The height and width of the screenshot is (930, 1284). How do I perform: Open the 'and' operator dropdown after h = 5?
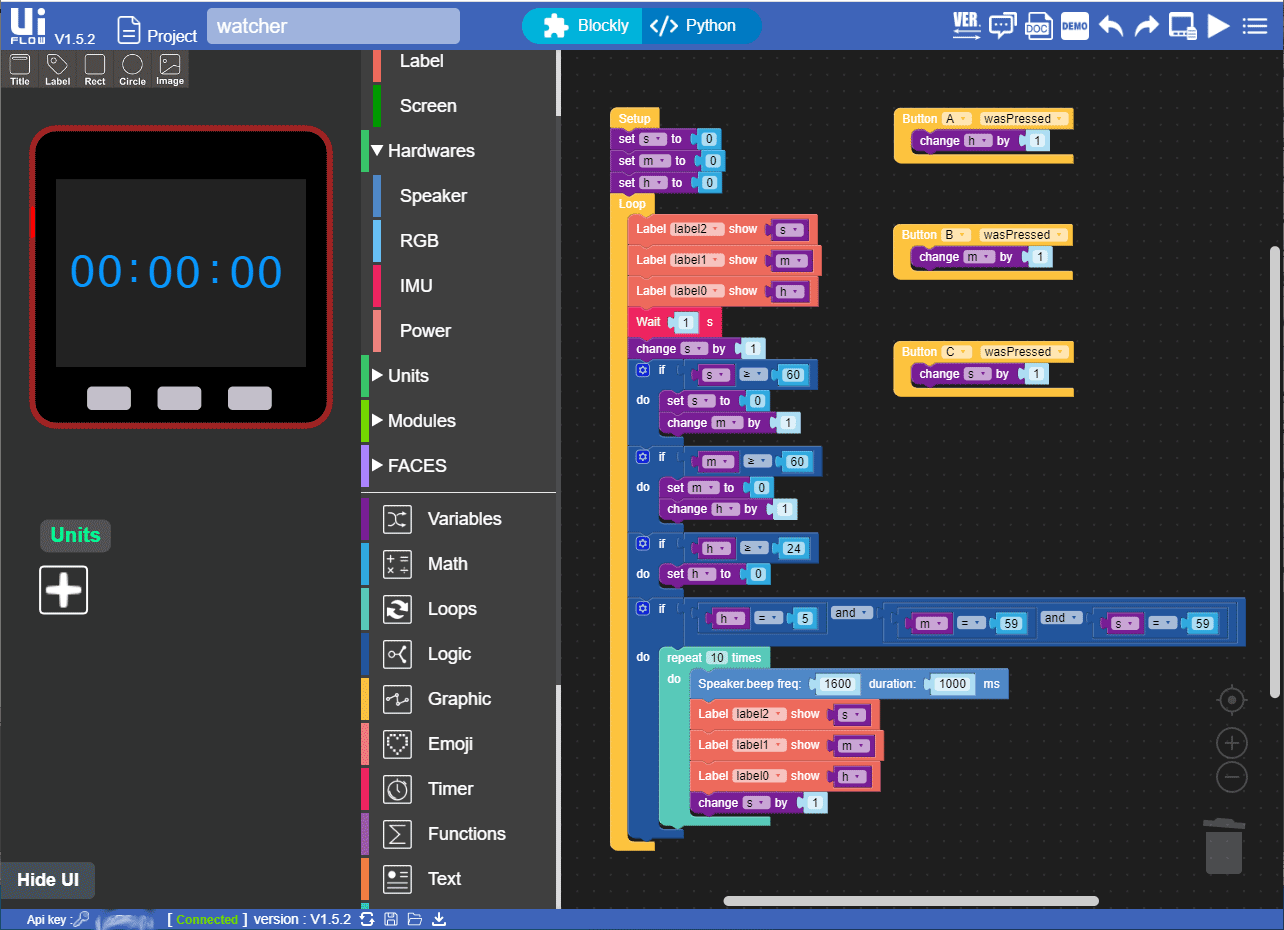(x=851, y=613)
